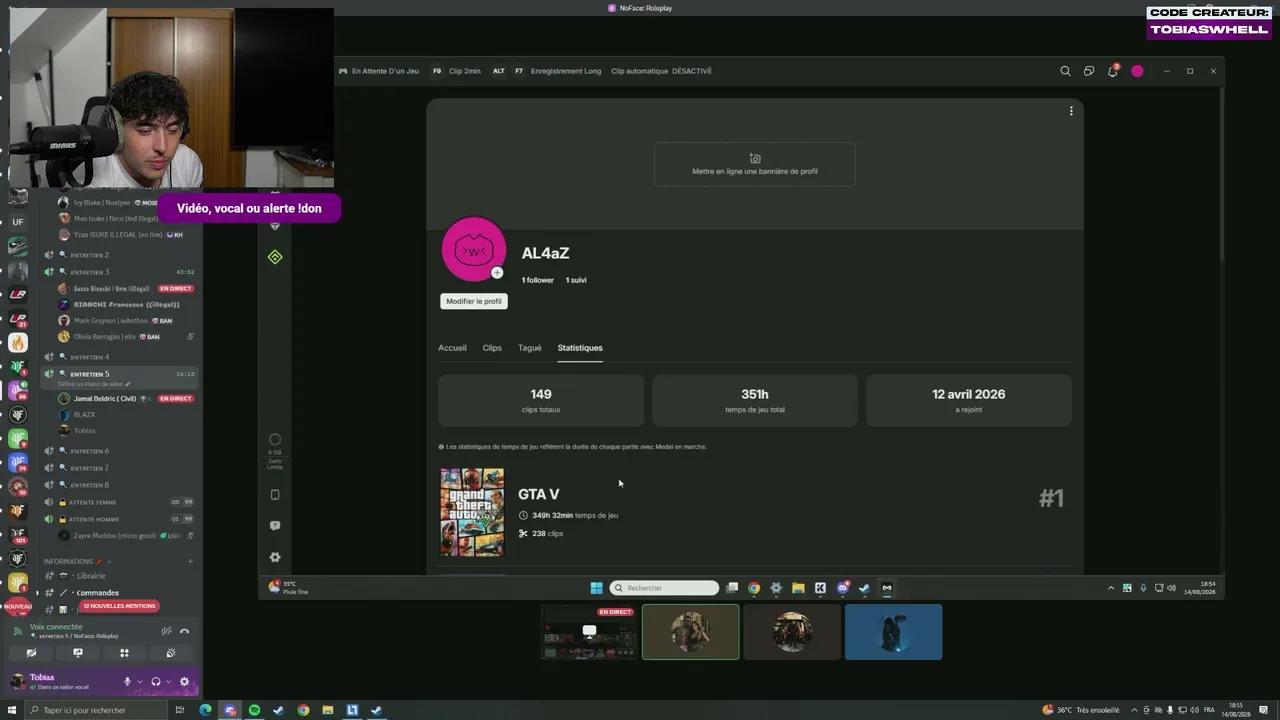Select the Statistiques tab
Image resolution: width=1280 pixels, height=720 pixels.
[580, 348]
